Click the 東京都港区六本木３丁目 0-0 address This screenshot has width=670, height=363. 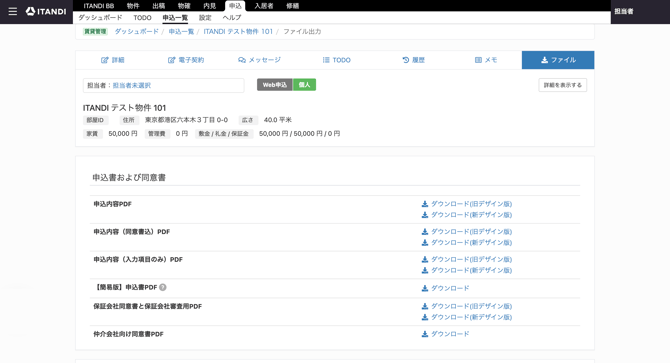pyautogui.click(x=186, y=120)
